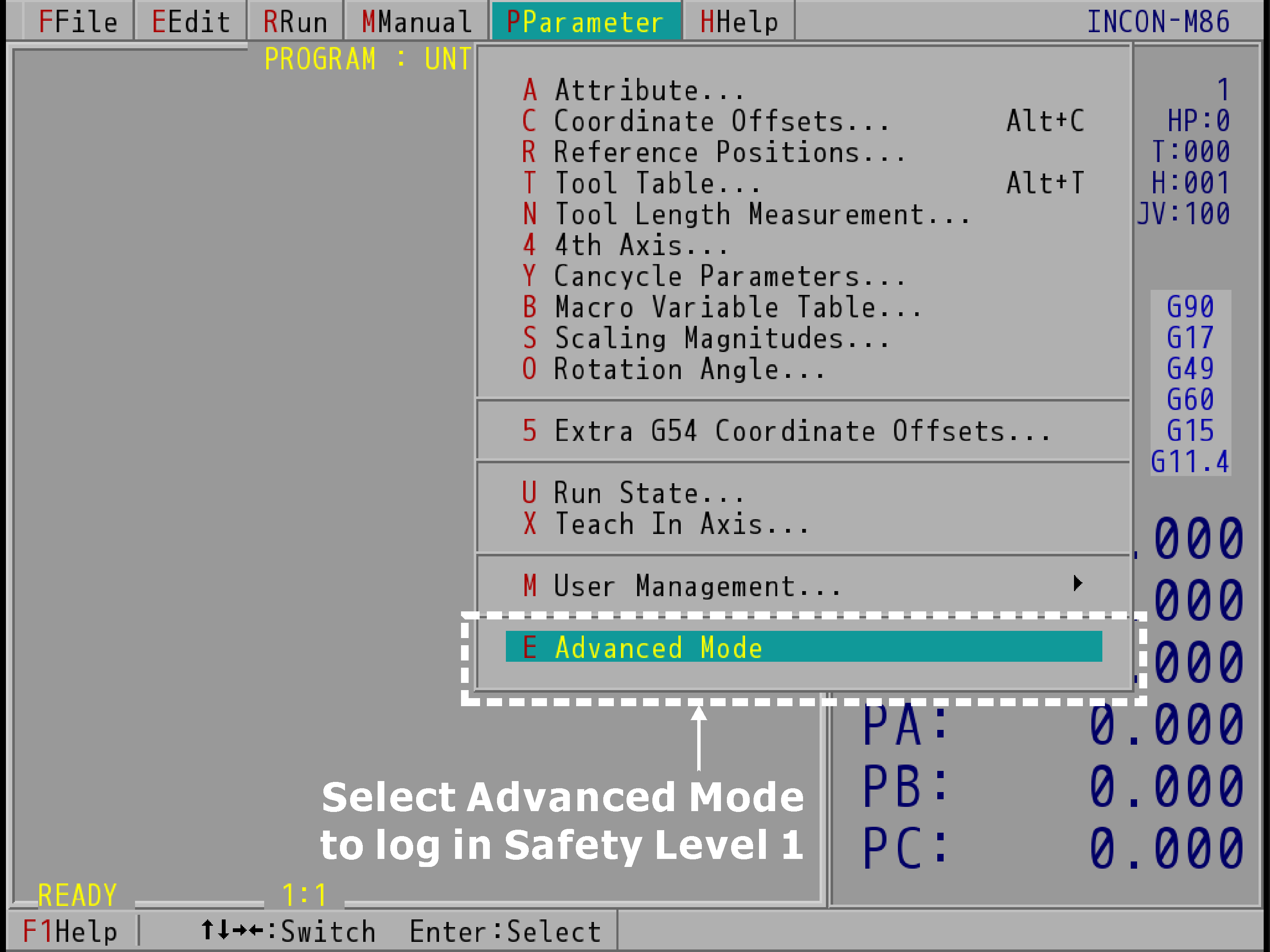Open the File menu
The height and width of the screenshot is (952, 1270).
tap(77, 22)
